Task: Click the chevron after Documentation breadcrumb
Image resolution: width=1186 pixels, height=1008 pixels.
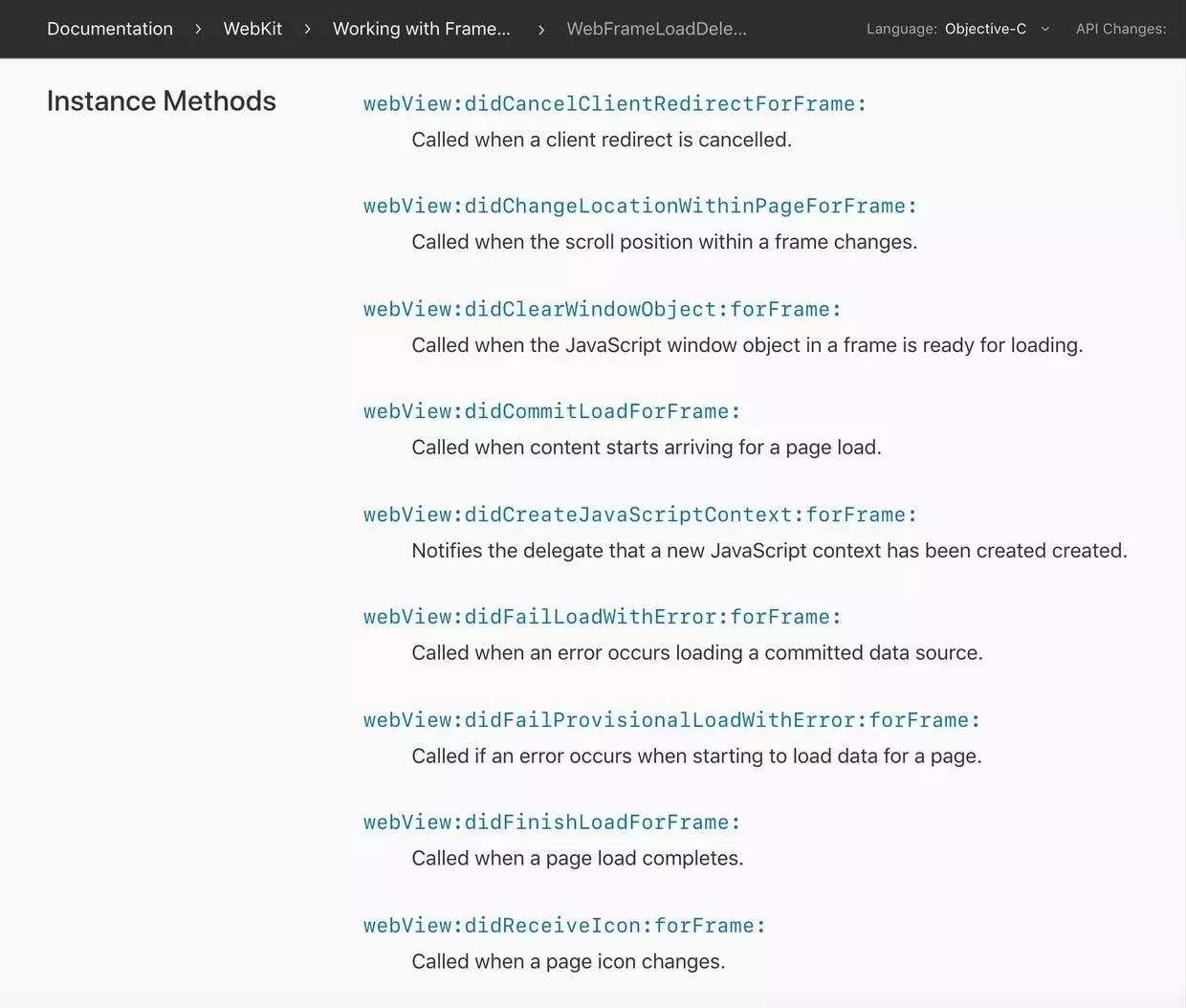Action: tap(198, 30)
